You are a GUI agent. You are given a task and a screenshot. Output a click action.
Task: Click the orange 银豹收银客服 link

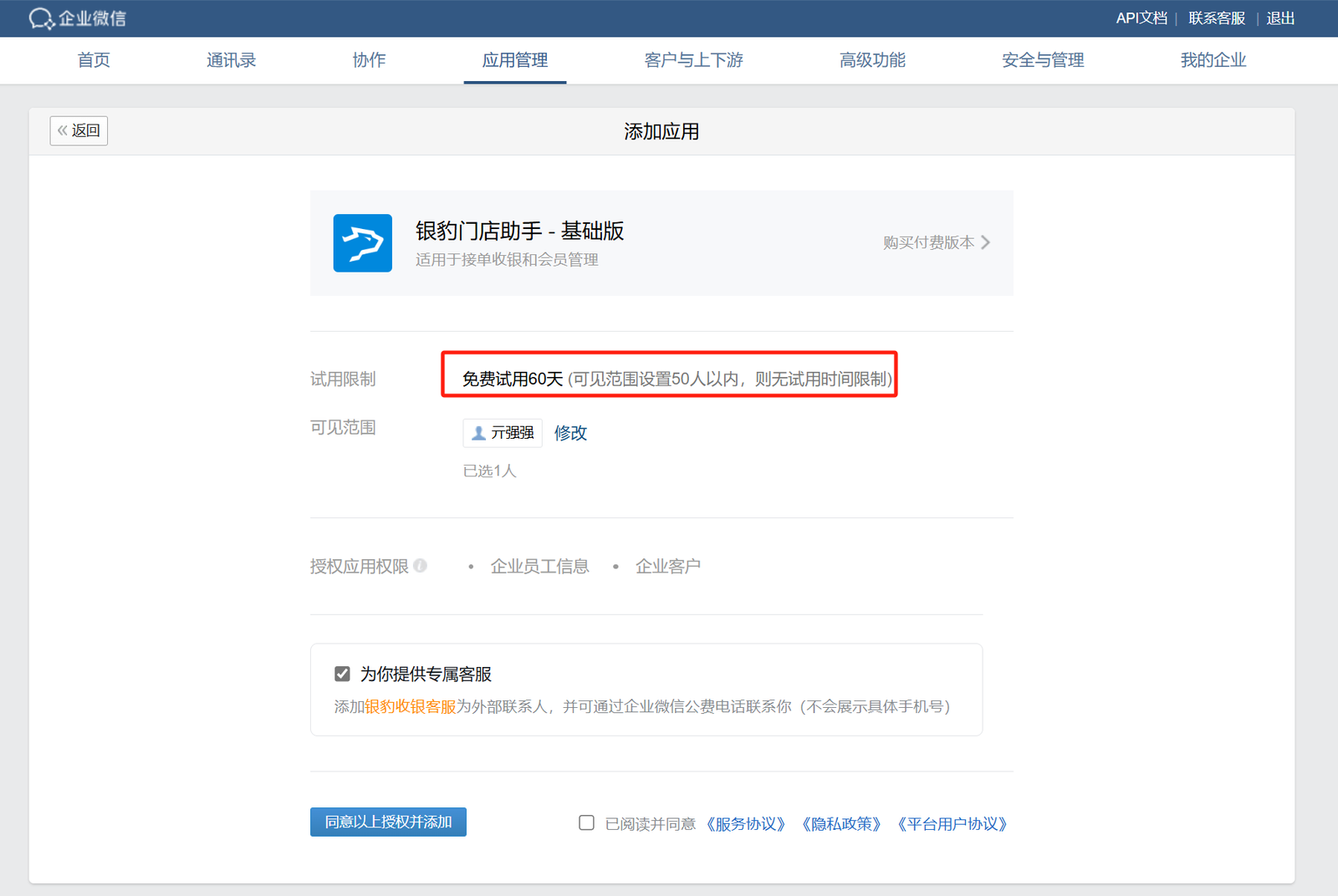(x=411, y=706)
